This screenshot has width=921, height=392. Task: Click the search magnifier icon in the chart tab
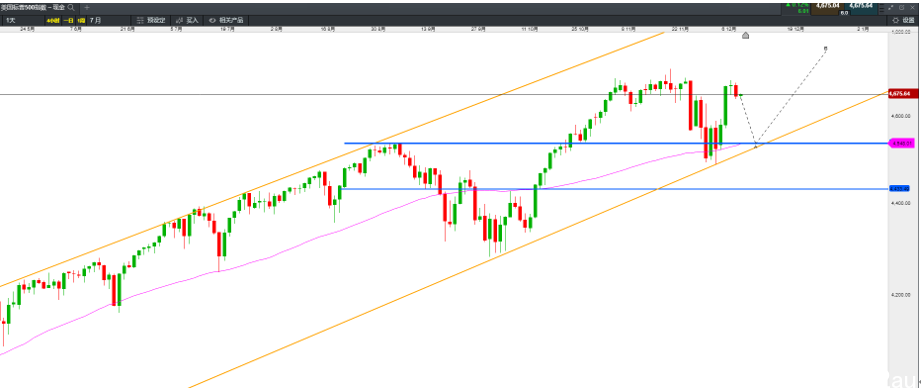click(x=70, y=8)
